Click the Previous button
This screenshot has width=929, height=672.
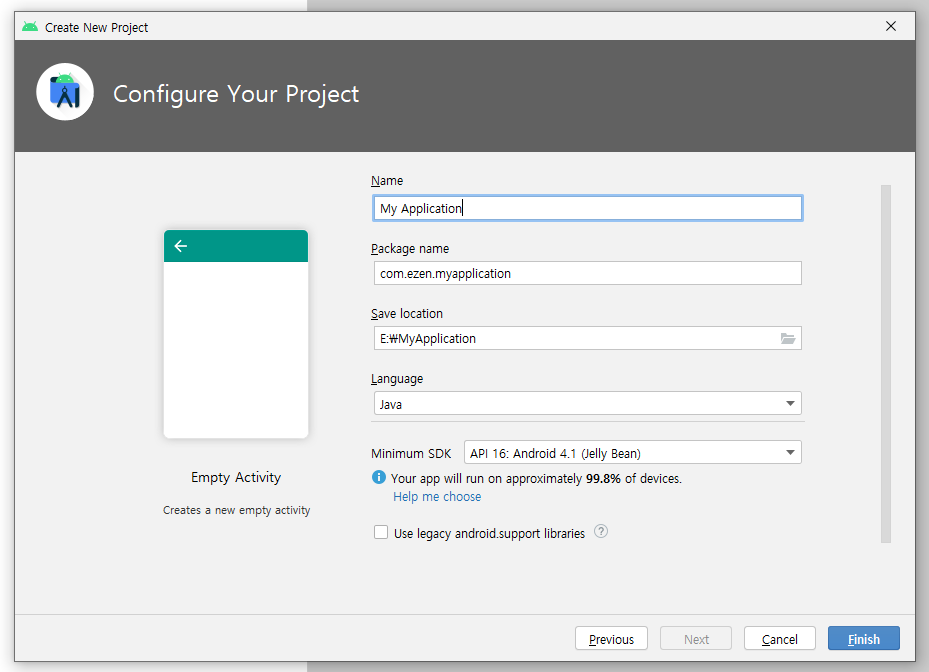(611, 639)
